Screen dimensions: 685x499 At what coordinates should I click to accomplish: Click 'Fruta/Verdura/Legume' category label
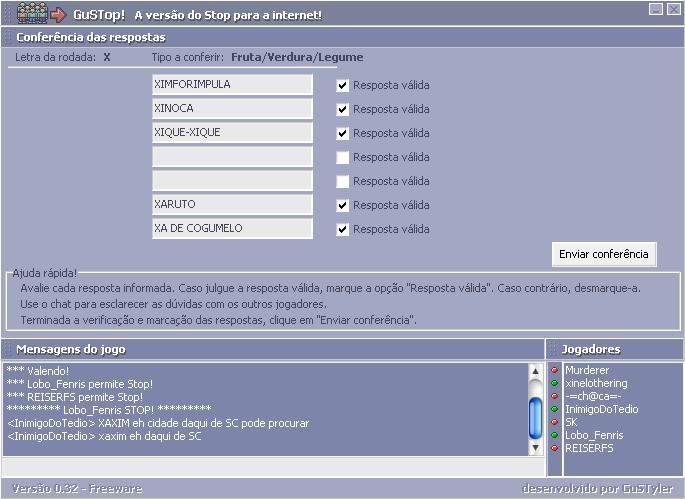tap(297, 57)
